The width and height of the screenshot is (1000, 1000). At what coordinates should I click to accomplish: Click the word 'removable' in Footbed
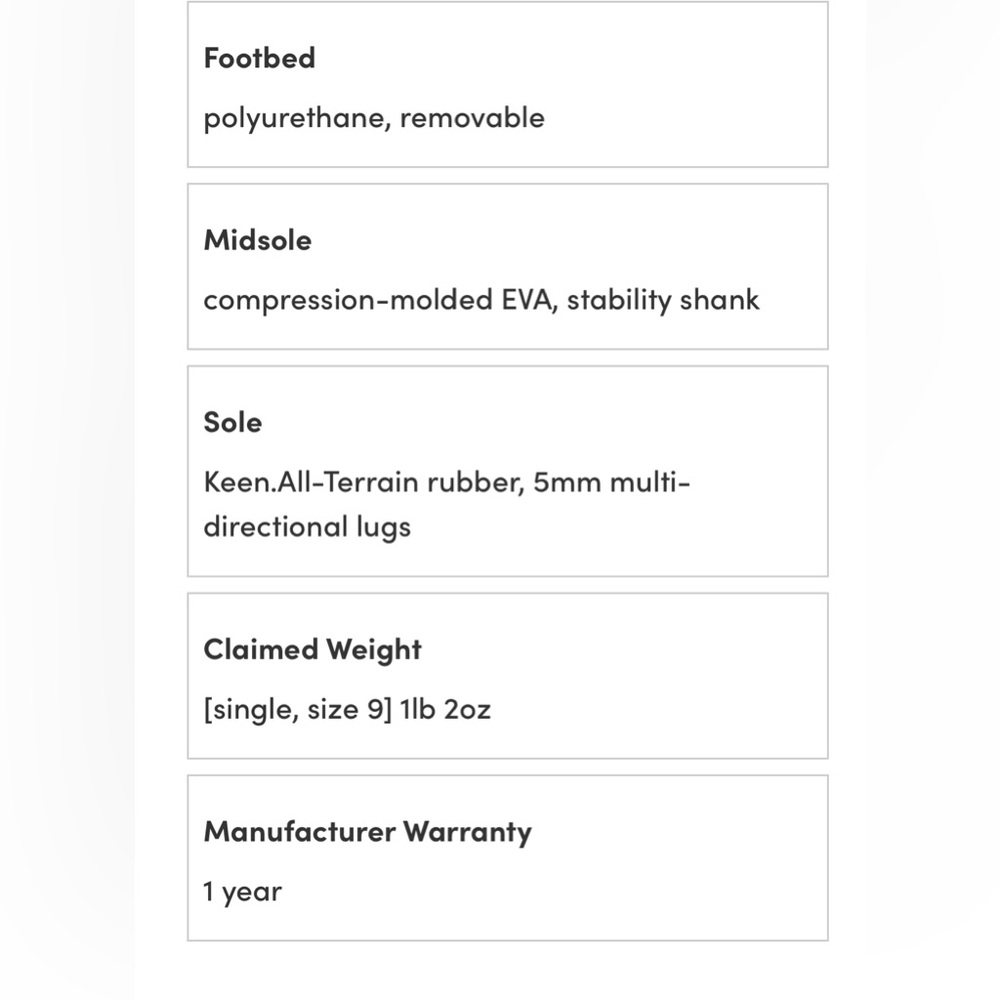pos(473,118)
